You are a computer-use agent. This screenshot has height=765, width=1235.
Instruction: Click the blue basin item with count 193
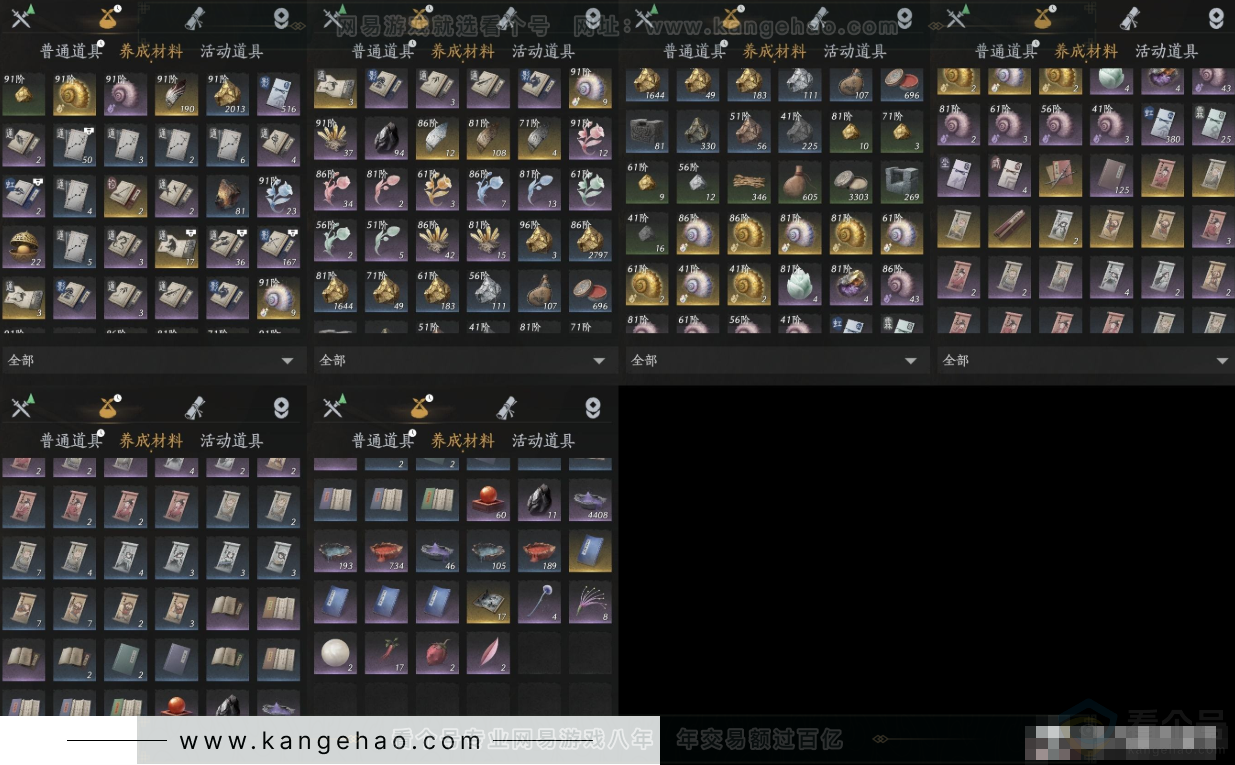pyautogui.click(x=336, y=551)
